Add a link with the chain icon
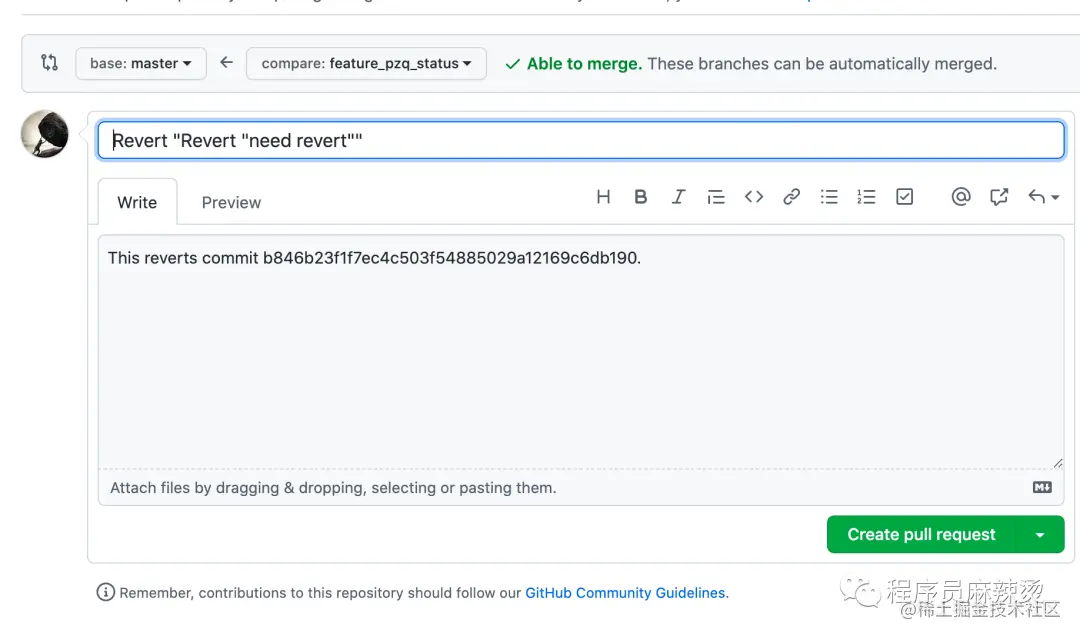Screen dimensions: 1080x639 coord(791,197)
